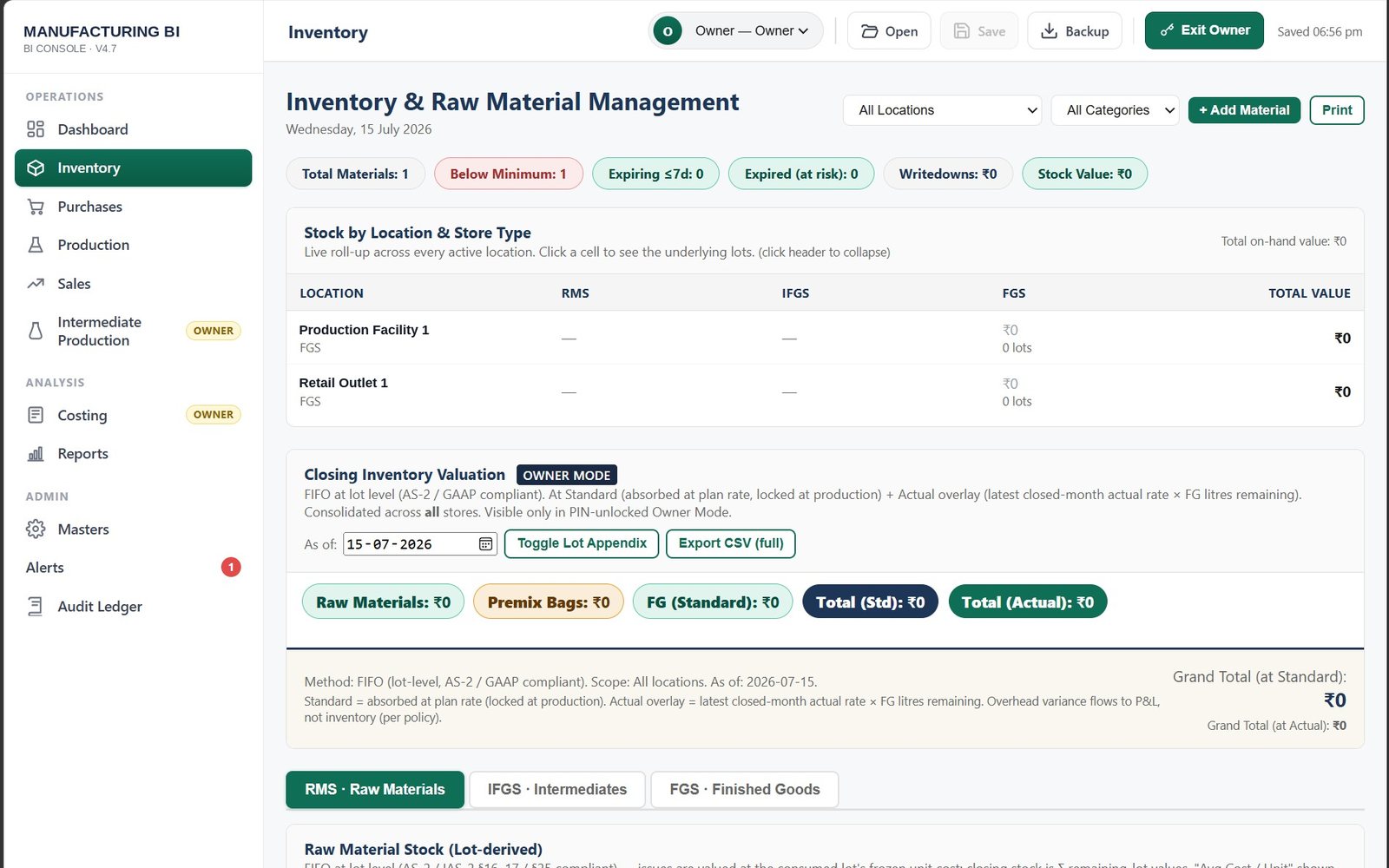The image size is (1389, 868).
Task: Click the Purchases cart icon
Action: [36, 207]
